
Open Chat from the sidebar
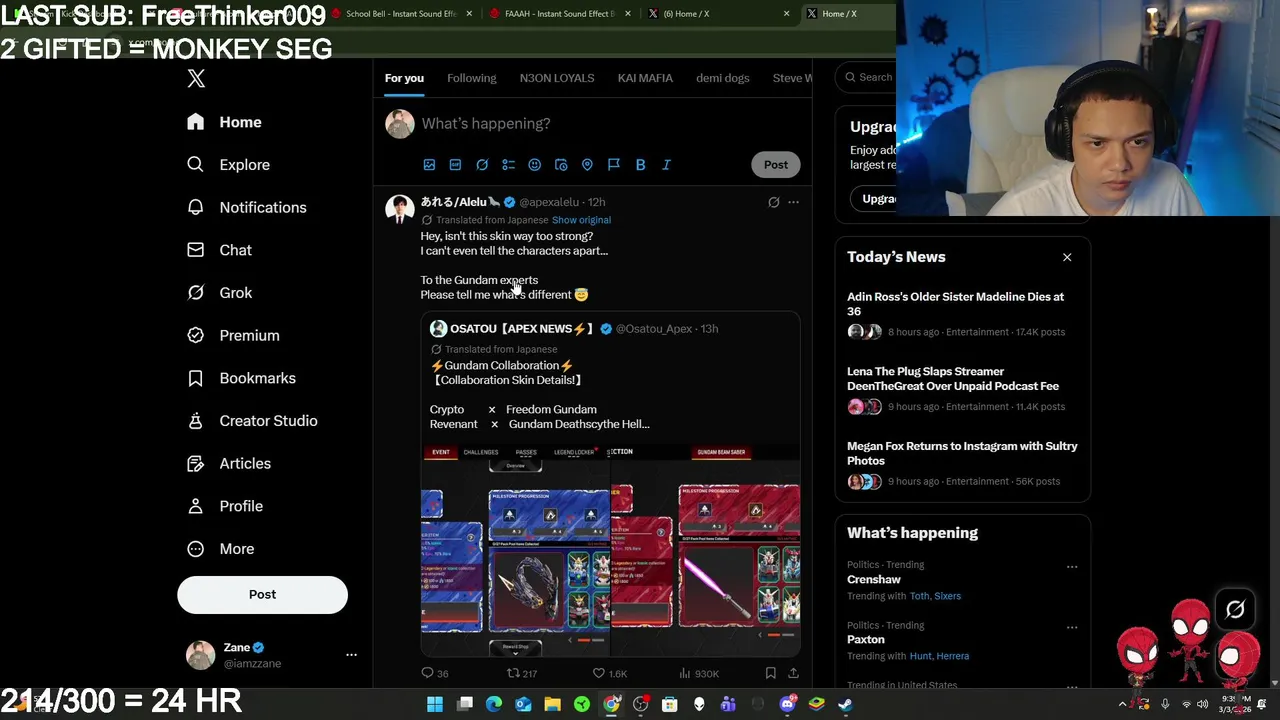pyautogui.click(x=219, y=250)
